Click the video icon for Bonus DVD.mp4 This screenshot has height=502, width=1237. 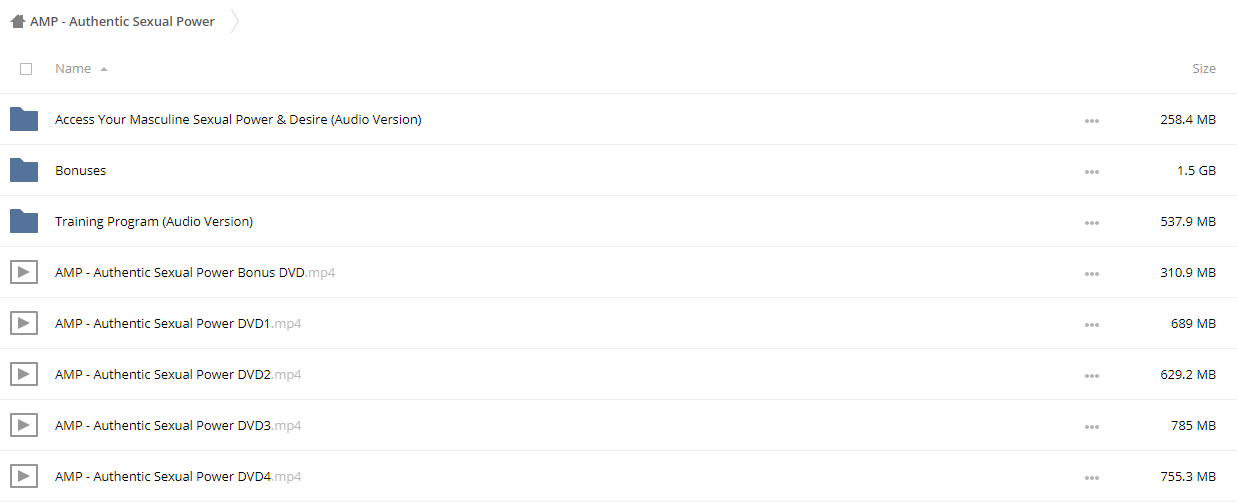(x=24, y=272)
